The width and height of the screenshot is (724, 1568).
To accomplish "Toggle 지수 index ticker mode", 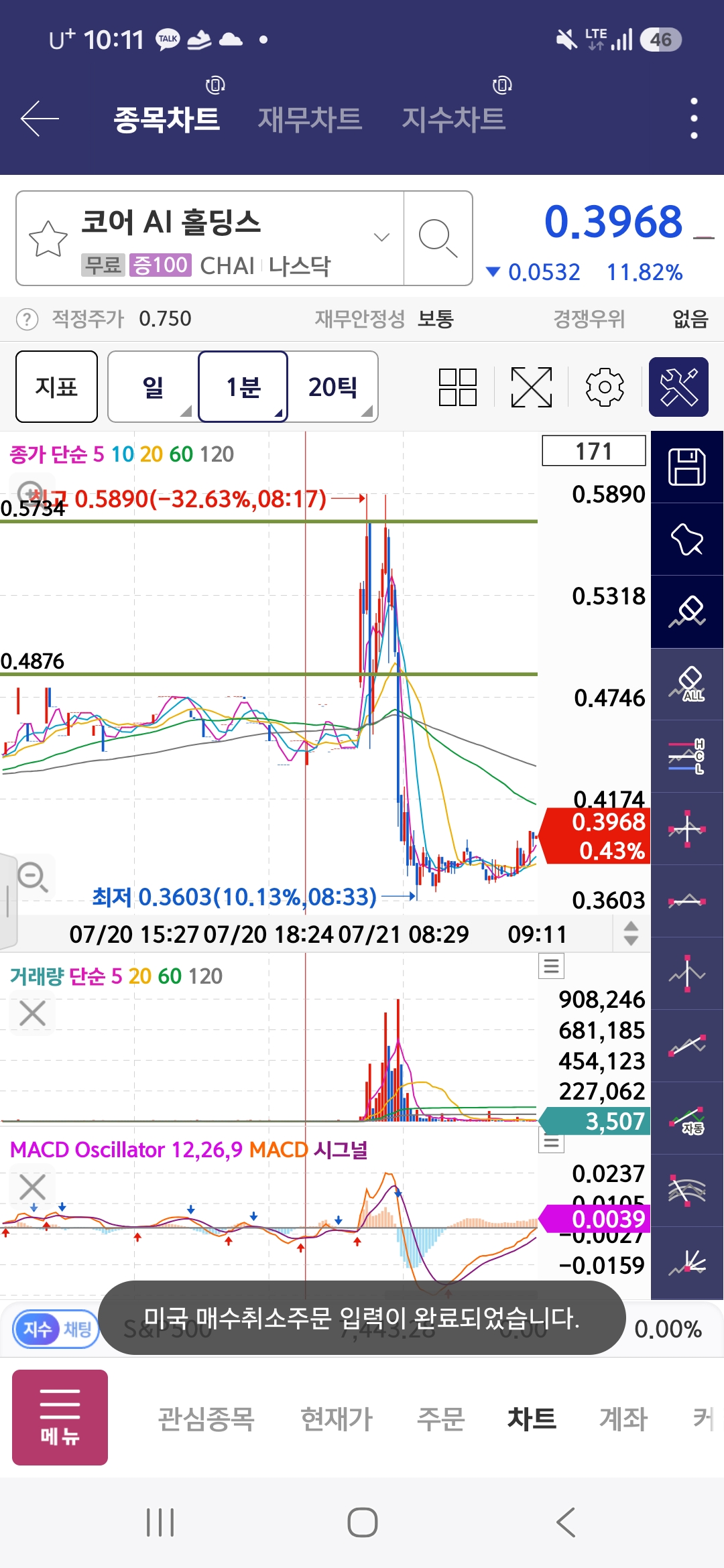I will [38, 1329].
